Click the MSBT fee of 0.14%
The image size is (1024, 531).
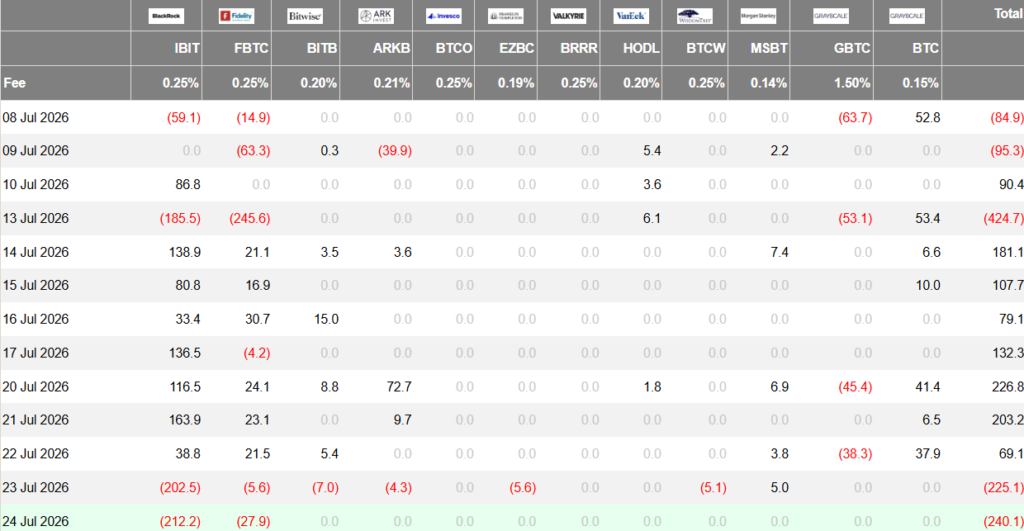[769, 83]
